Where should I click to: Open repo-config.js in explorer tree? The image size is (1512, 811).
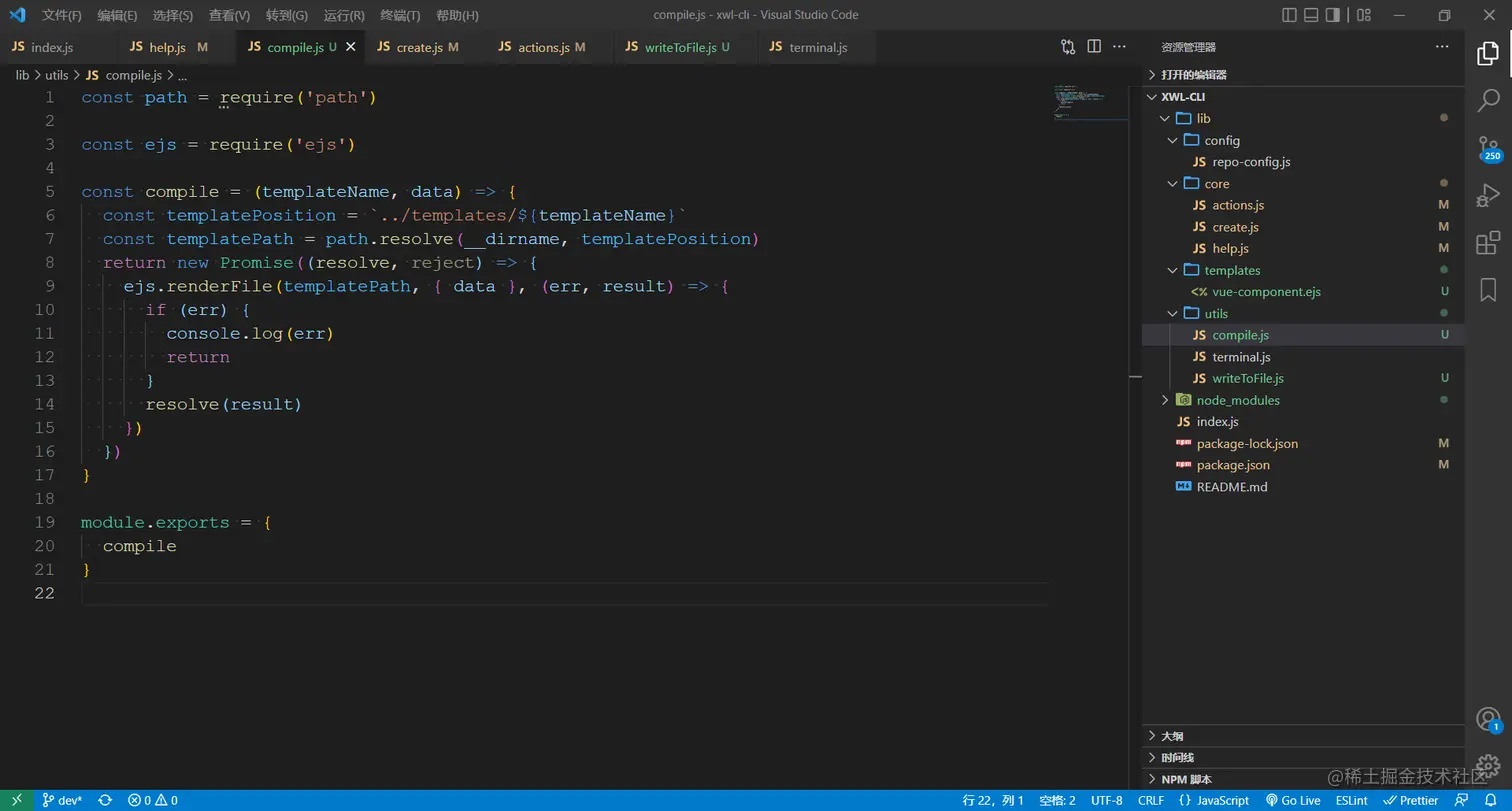[x=1303, y=162]
